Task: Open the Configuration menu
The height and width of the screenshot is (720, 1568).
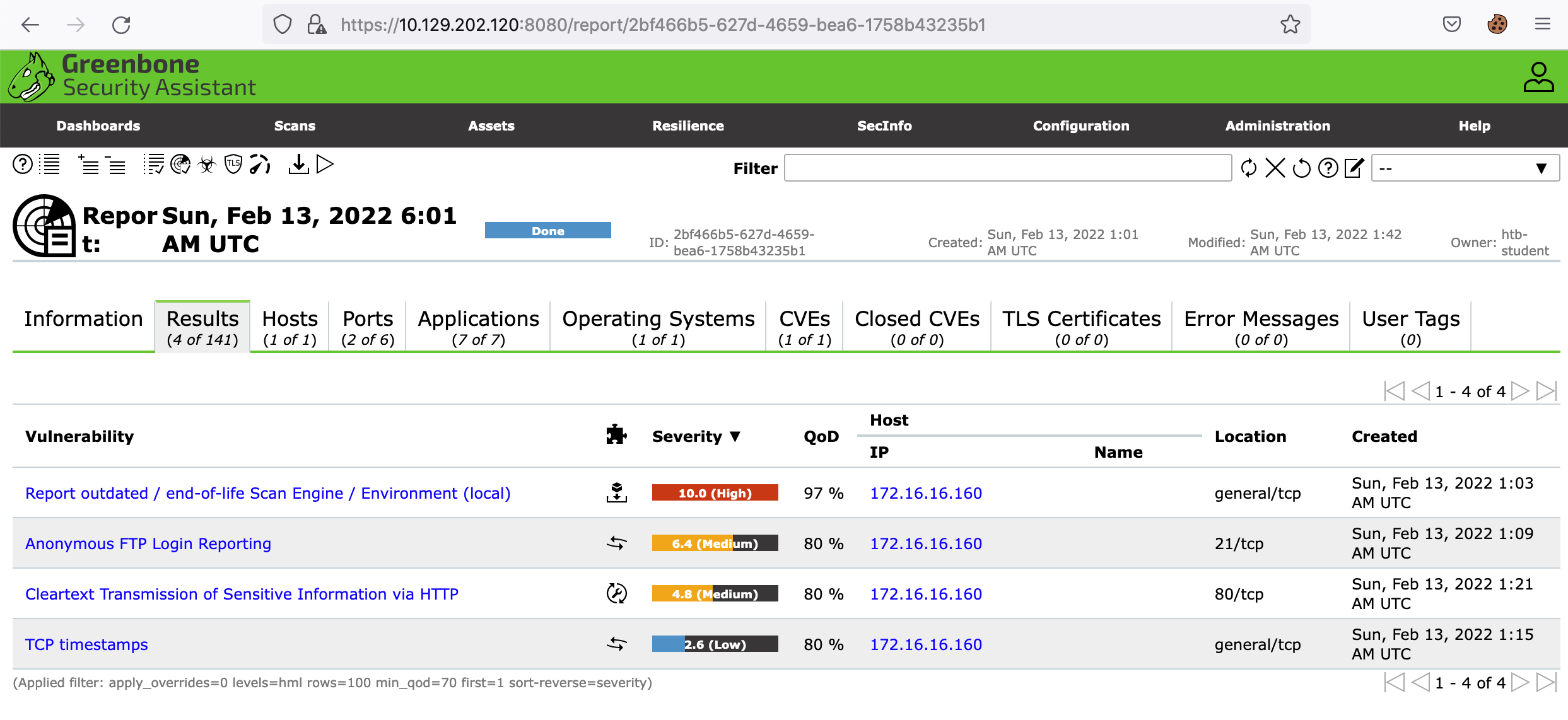Action: tap(1080, 125)
